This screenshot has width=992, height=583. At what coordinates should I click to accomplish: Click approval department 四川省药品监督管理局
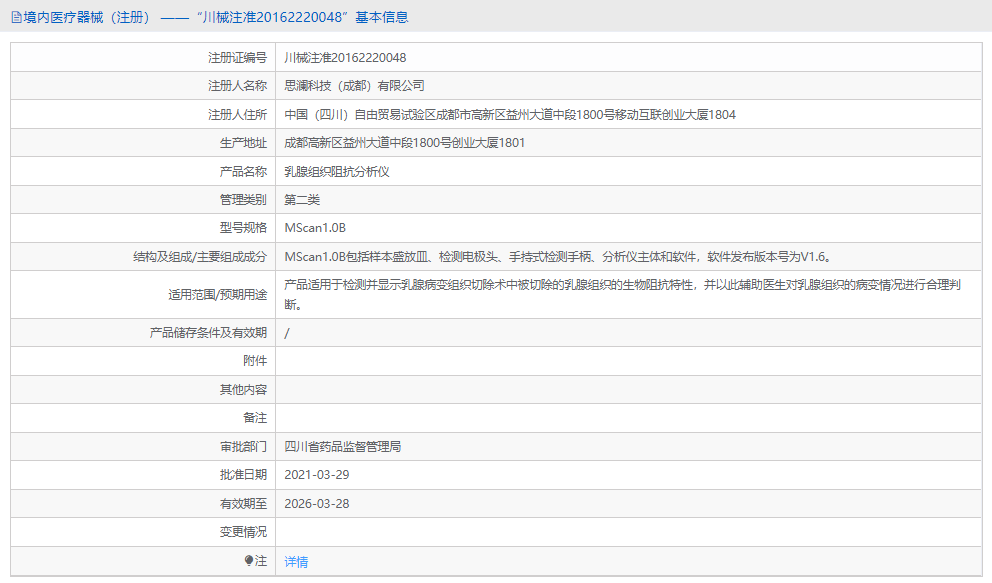[343, 447]
